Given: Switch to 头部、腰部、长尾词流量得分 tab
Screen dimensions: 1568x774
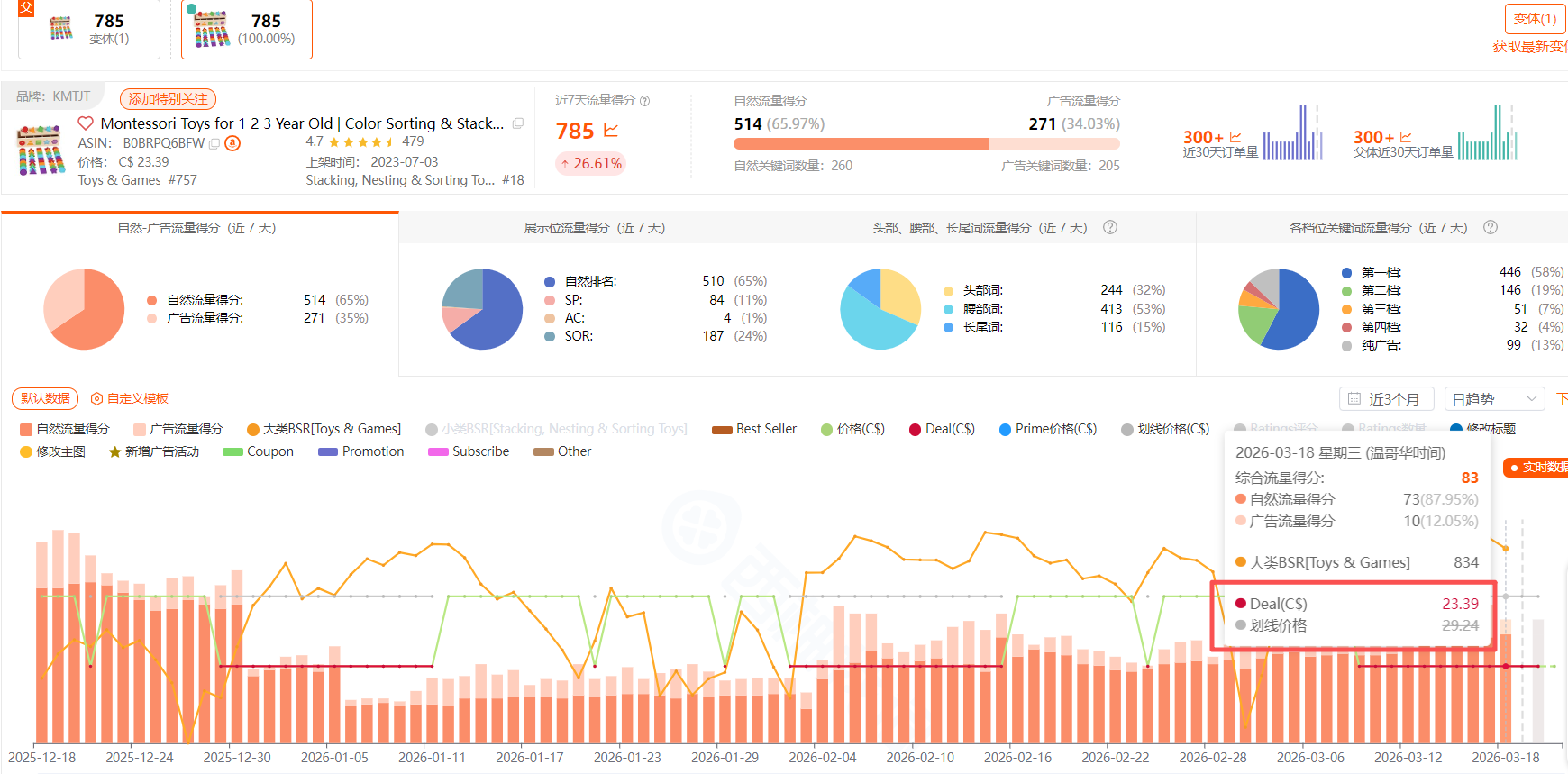Looking at the screenshot, I should (x=979, y=228).
